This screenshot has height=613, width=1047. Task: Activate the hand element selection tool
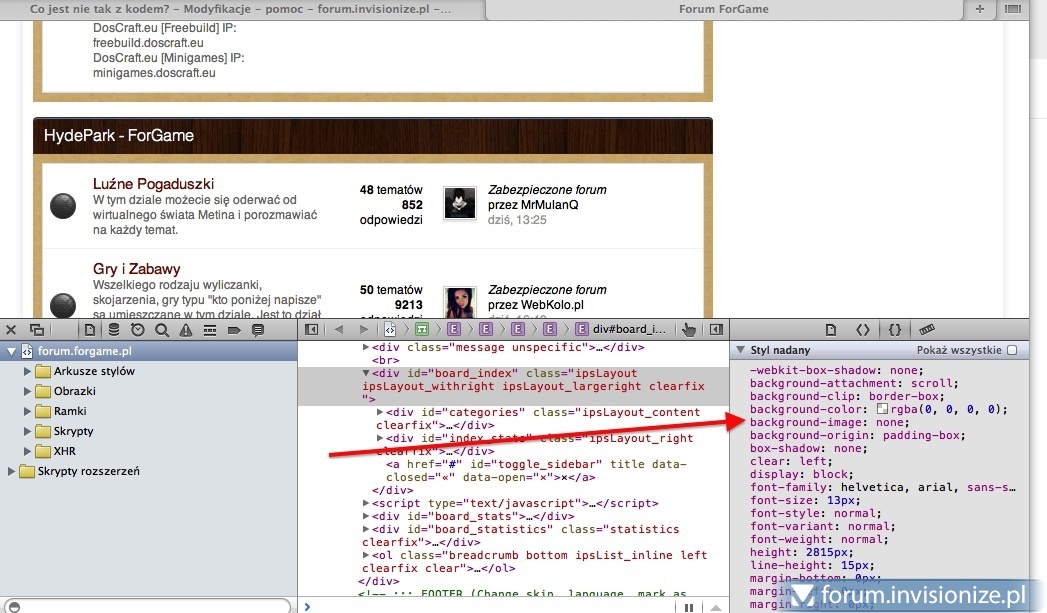[689, 329]
